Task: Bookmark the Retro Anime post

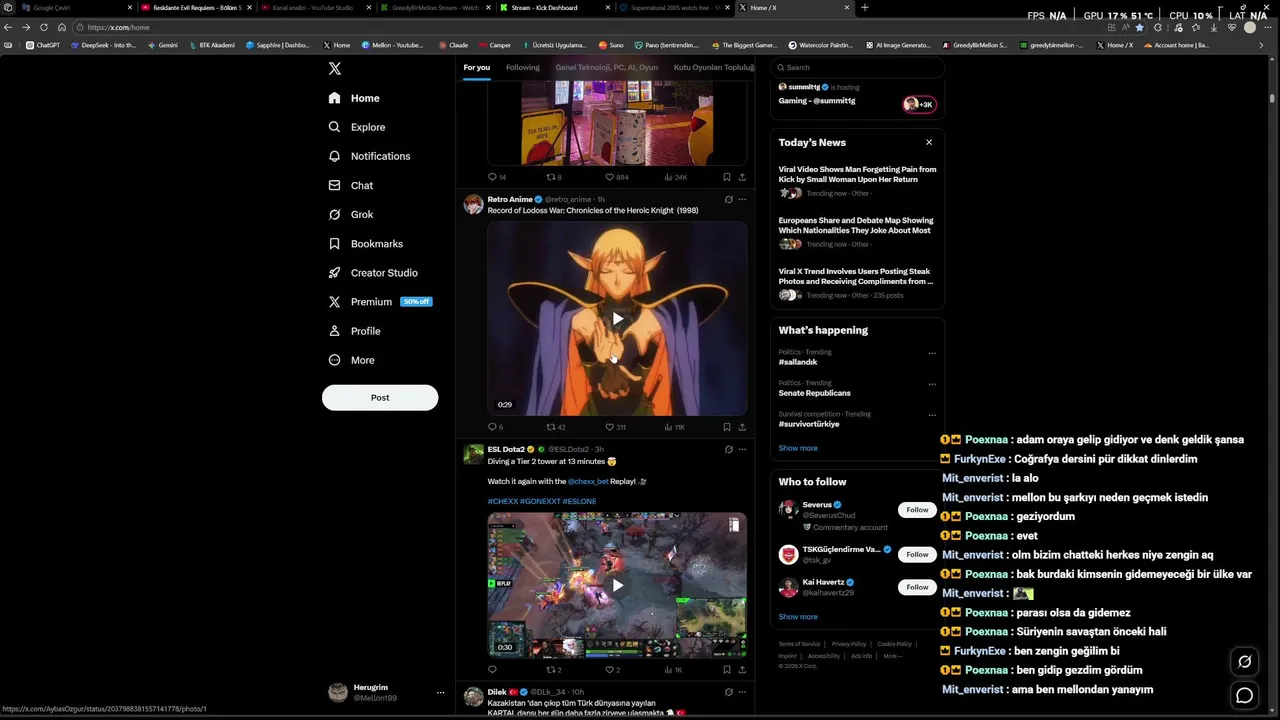Action: (x=727, y=427)
